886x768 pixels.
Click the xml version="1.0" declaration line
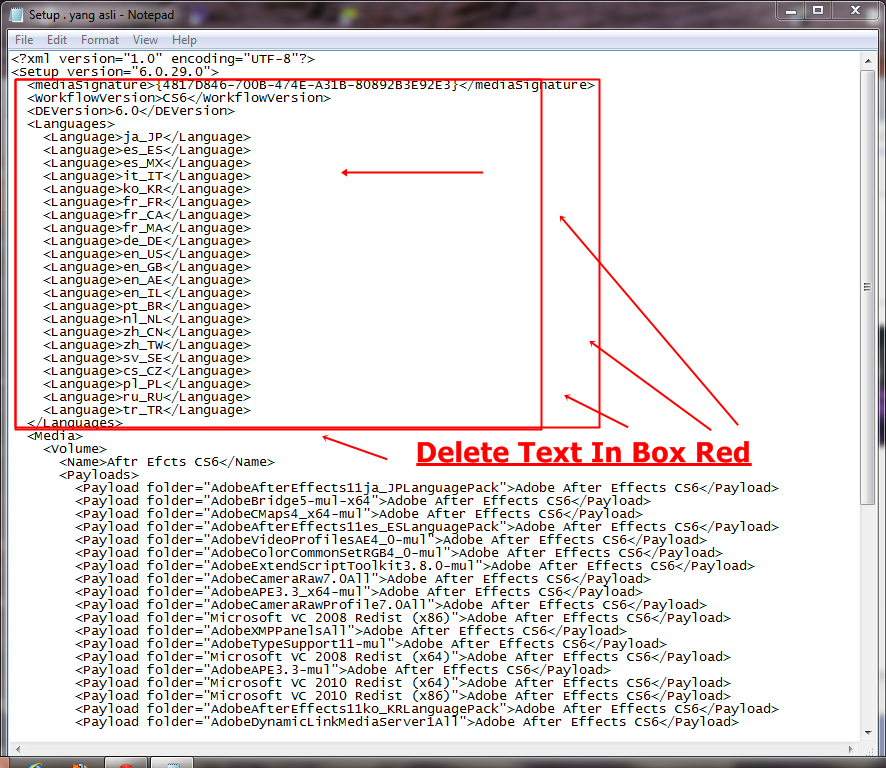(163, 59)
